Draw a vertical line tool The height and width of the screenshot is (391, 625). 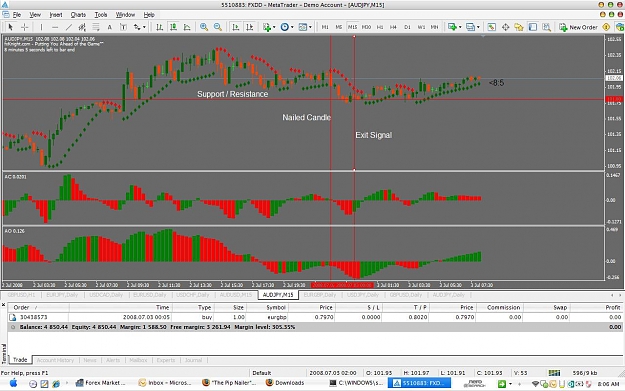coord(41,27)
